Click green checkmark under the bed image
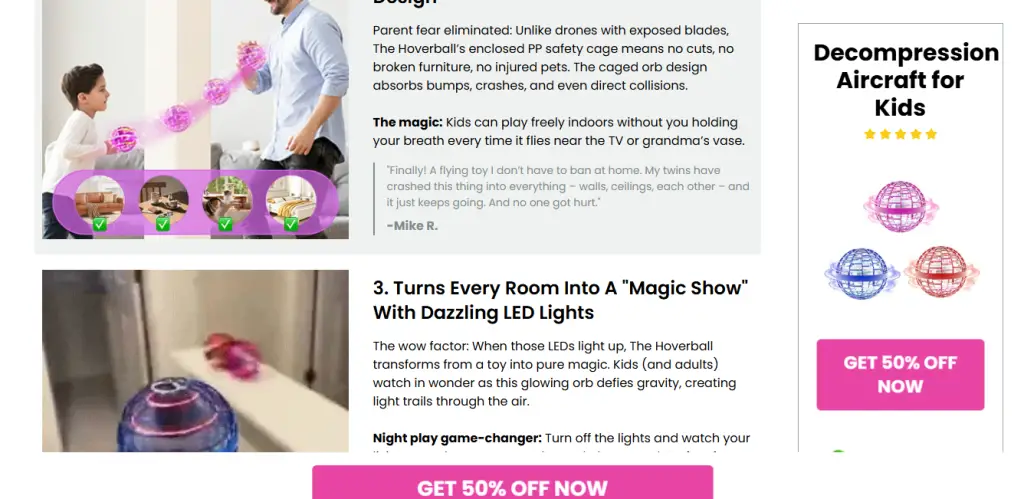 point(291,224)
